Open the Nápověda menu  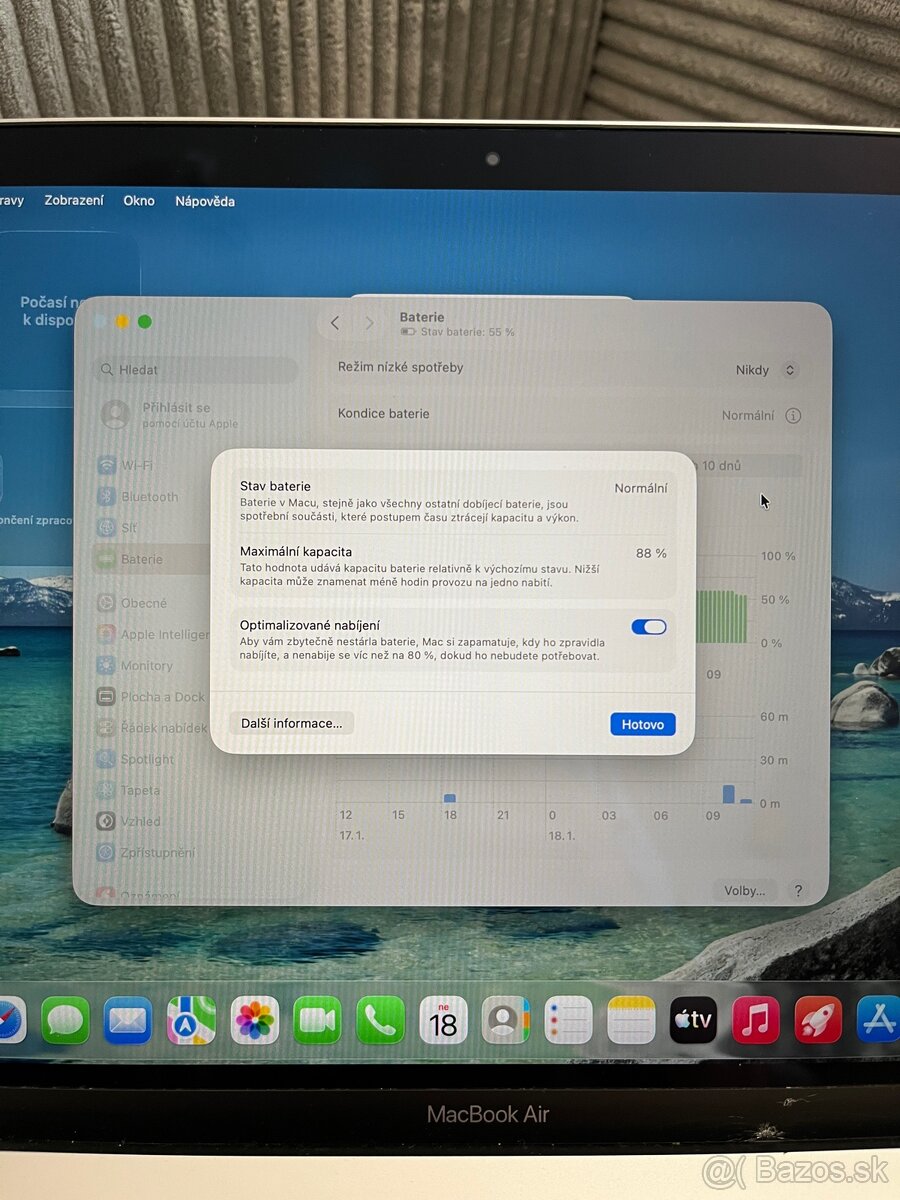[204, 201]
